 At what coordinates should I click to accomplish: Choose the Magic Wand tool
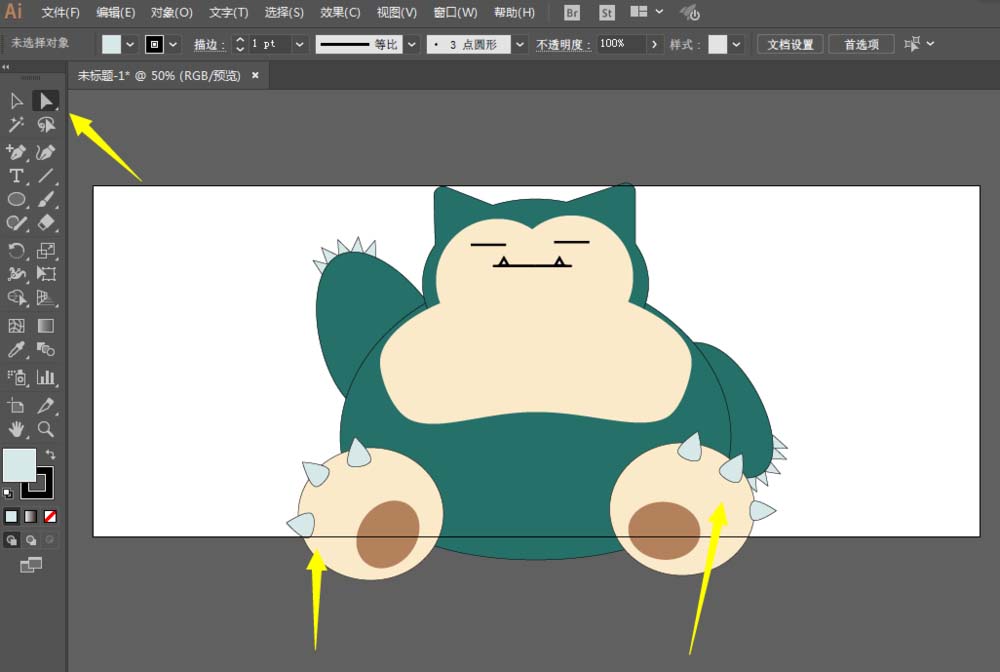click(17, 124)
